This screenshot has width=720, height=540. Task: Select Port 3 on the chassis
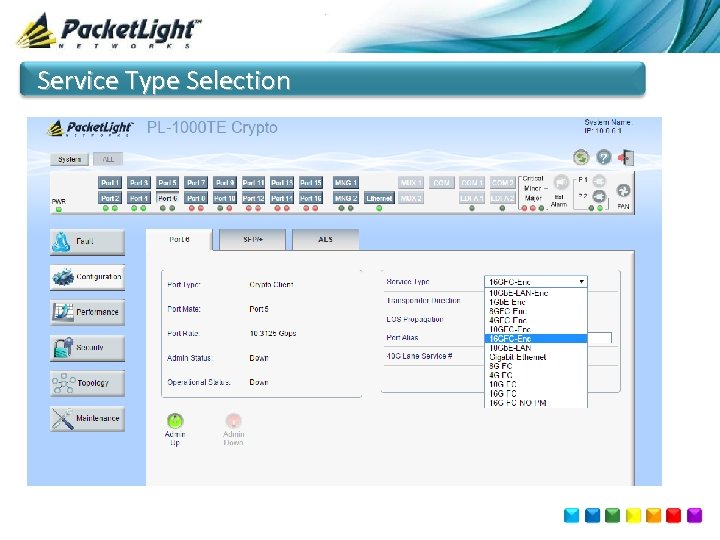coord(139,183)
